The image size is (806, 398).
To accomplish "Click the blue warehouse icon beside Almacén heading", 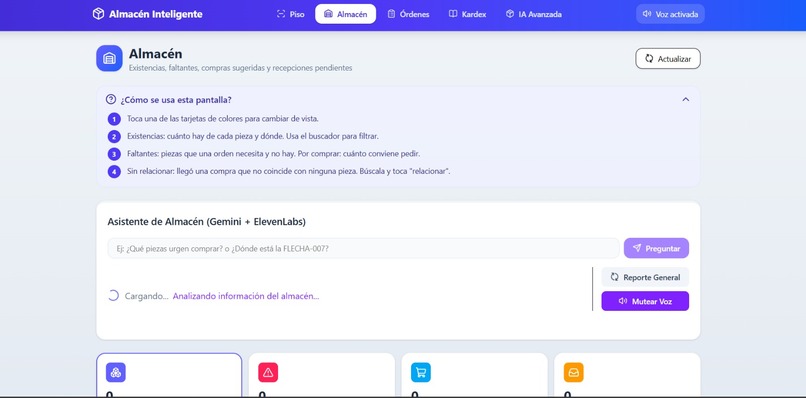I will point(109,58).
